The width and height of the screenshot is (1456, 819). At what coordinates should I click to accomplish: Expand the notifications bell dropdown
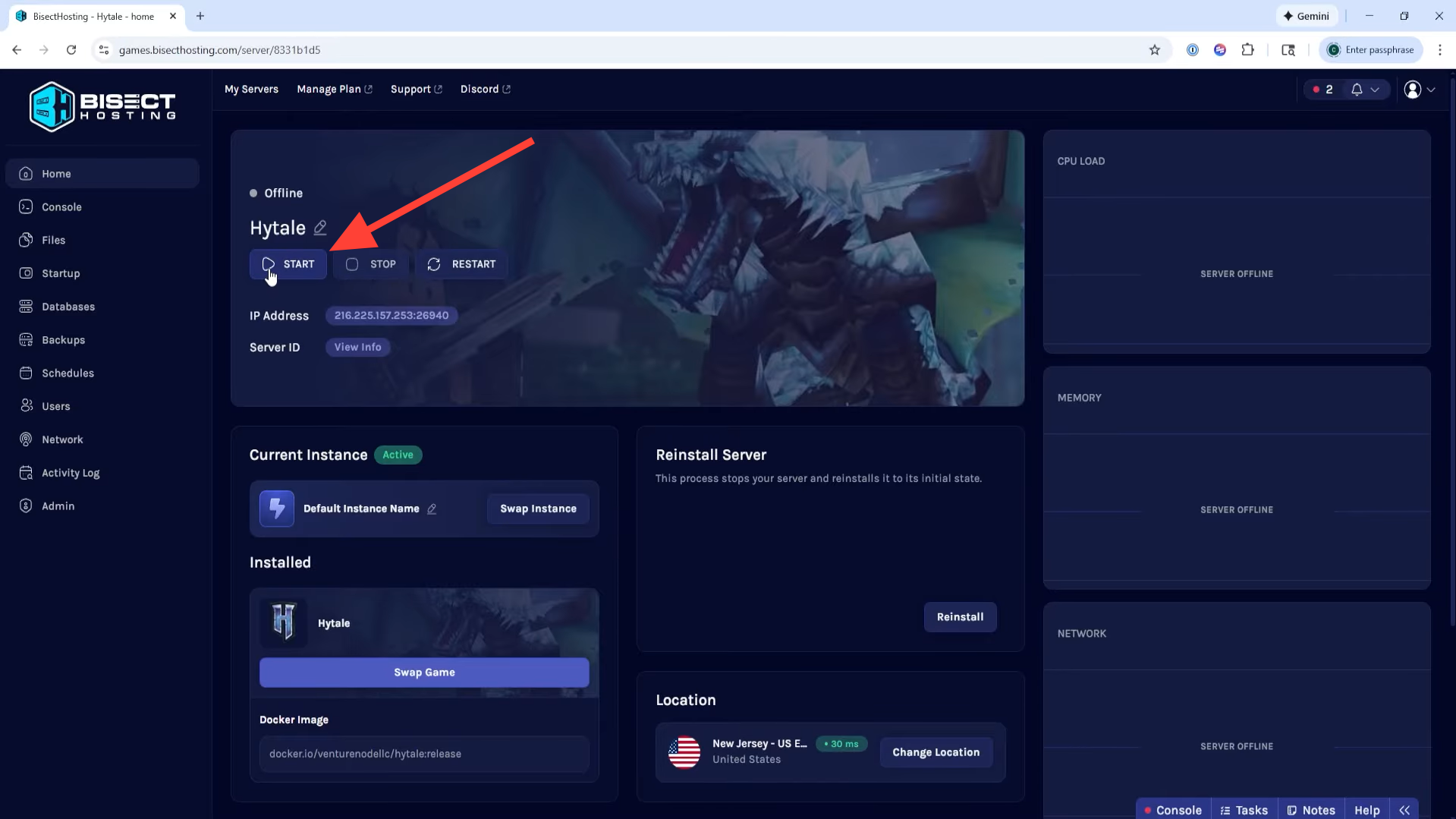[1365, 90]
